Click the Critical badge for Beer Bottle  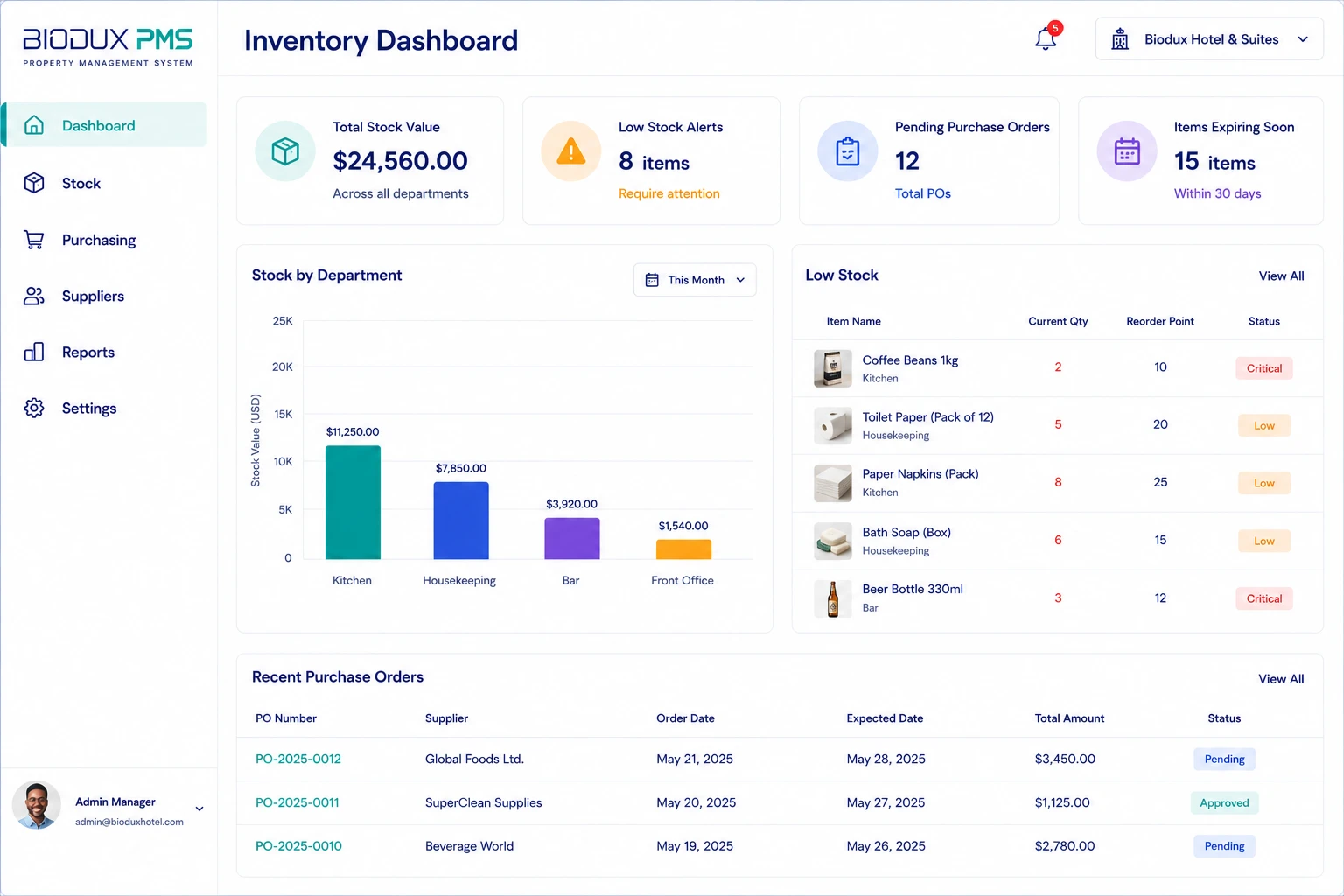point(1264,598)
